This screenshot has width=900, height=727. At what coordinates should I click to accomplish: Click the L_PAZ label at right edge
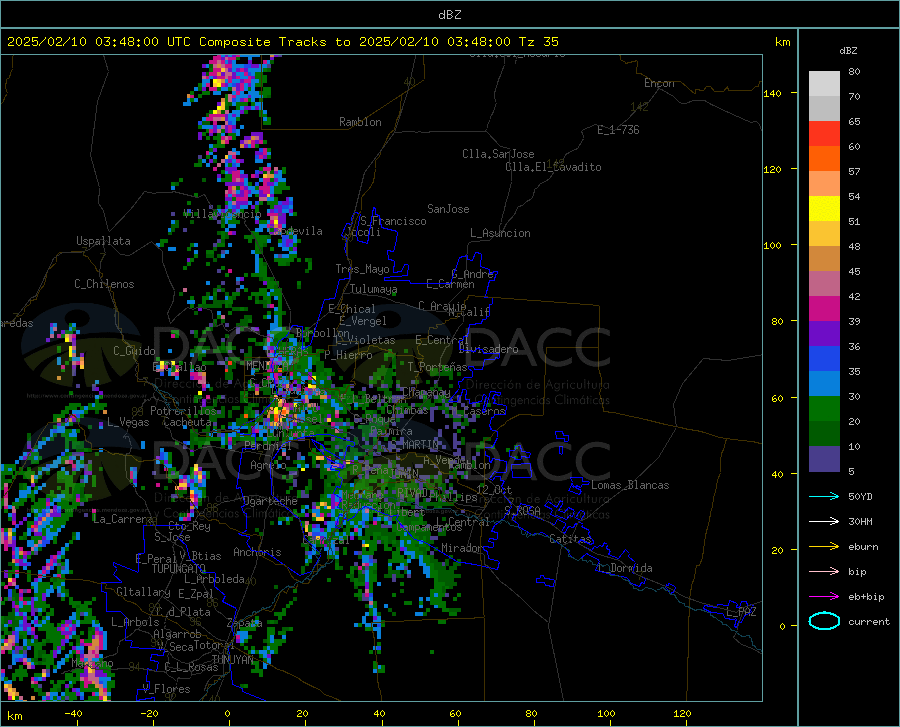point(741,612)
